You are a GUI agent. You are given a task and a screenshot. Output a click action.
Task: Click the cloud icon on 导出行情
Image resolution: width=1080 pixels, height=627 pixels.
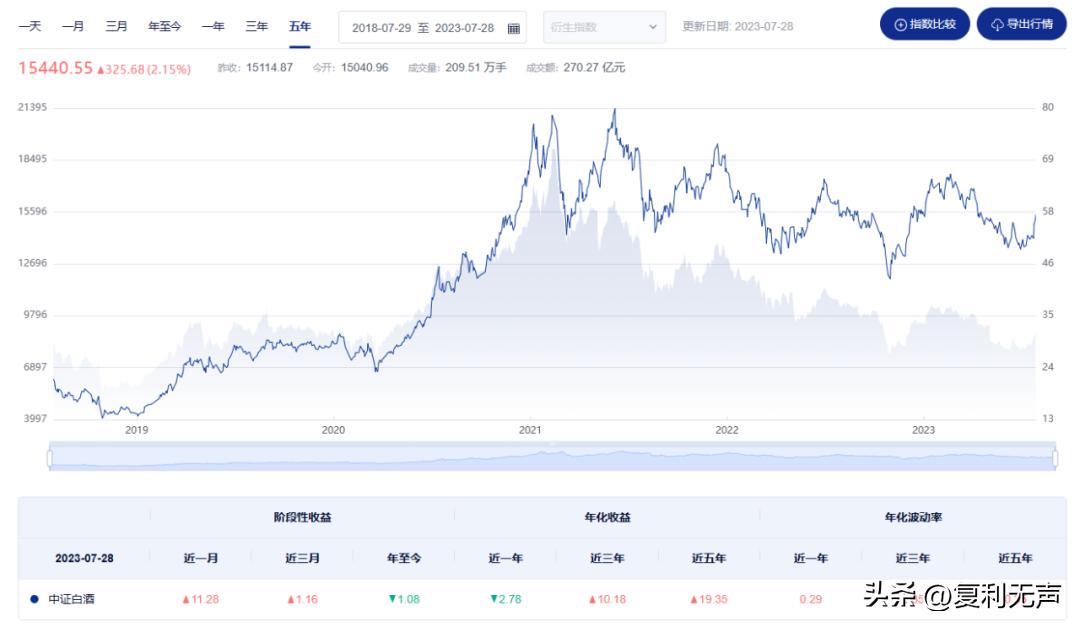[x=997, y=25]
